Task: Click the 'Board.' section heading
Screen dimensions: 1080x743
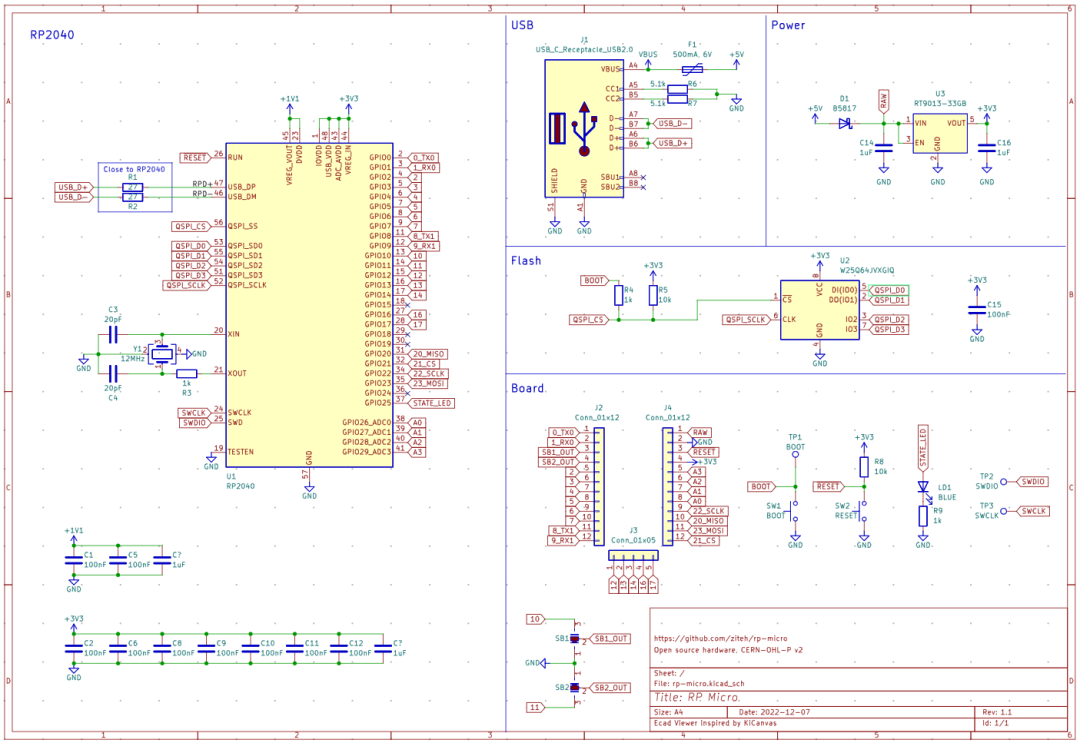Action: [528, 388]
